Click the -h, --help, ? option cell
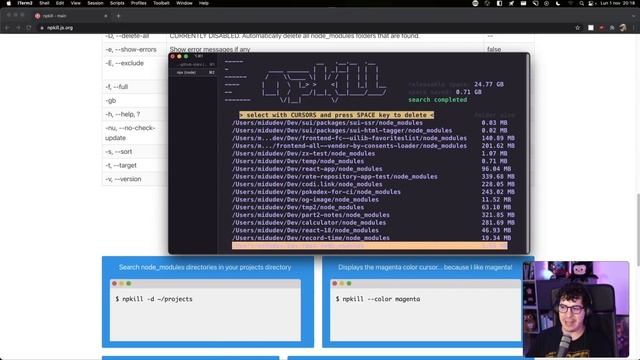The width and height of the screenshot is (640, 360). 134,114
